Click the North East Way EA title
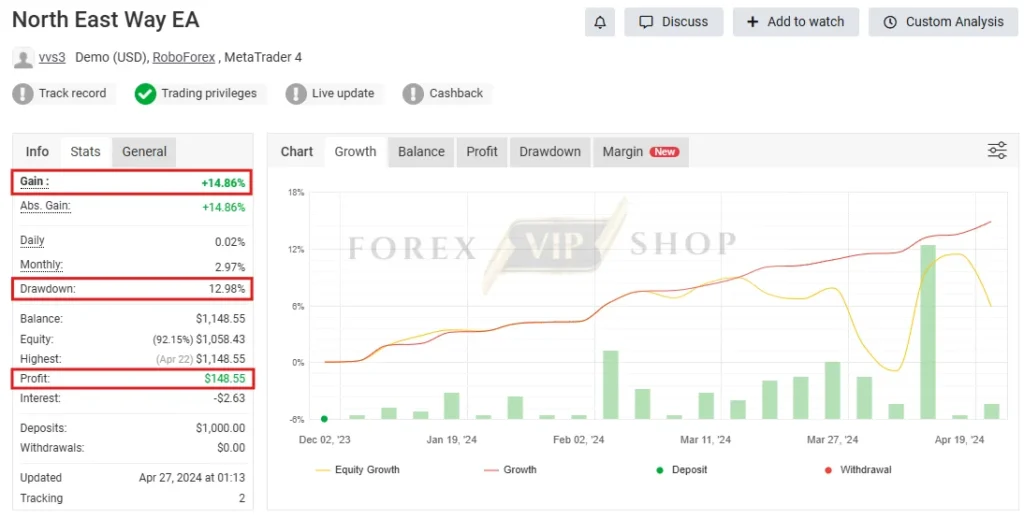 pyautogui.click(x=106, y=20)
